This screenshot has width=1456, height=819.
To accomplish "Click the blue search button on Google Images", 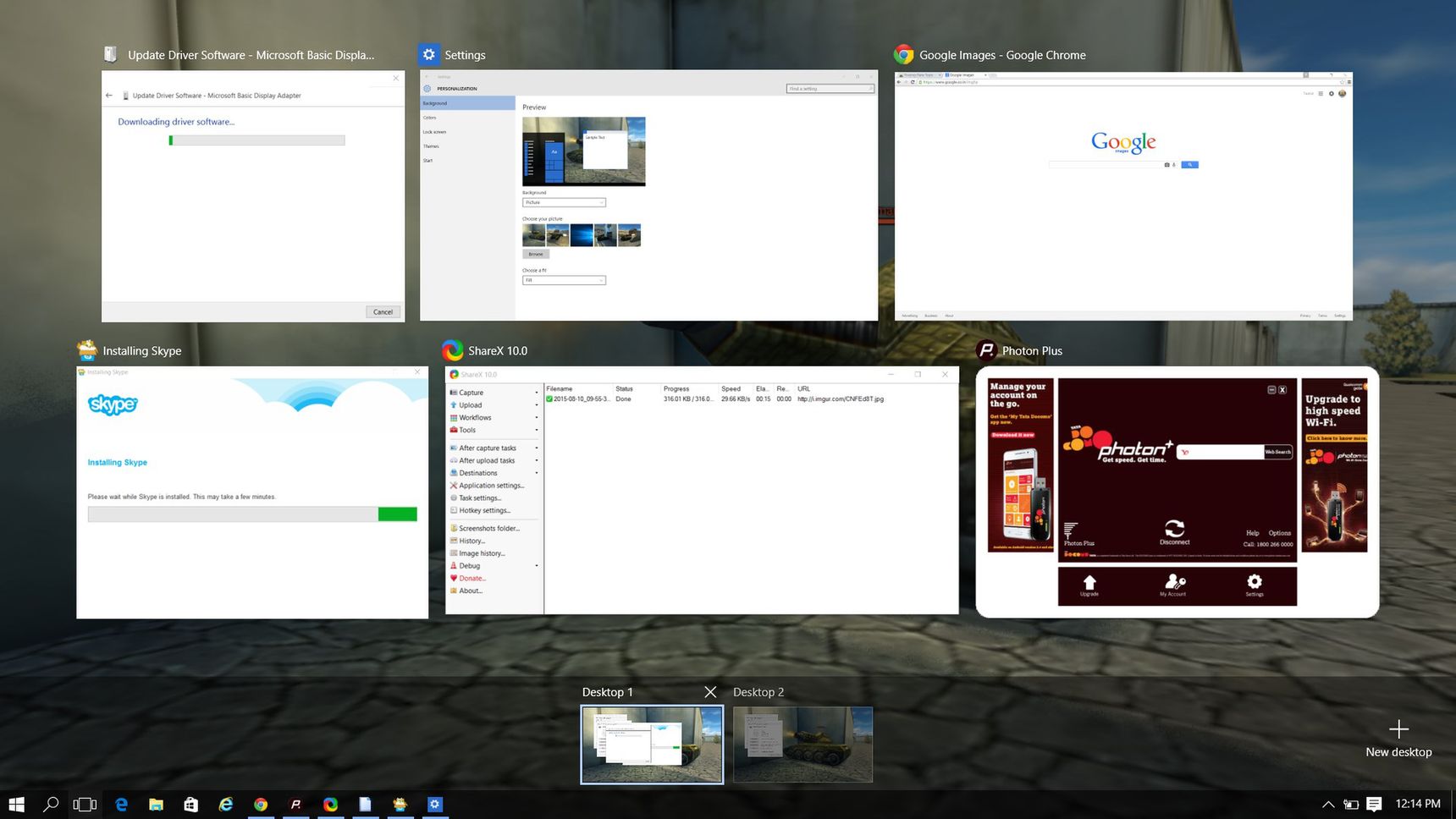I will 1189,165.
